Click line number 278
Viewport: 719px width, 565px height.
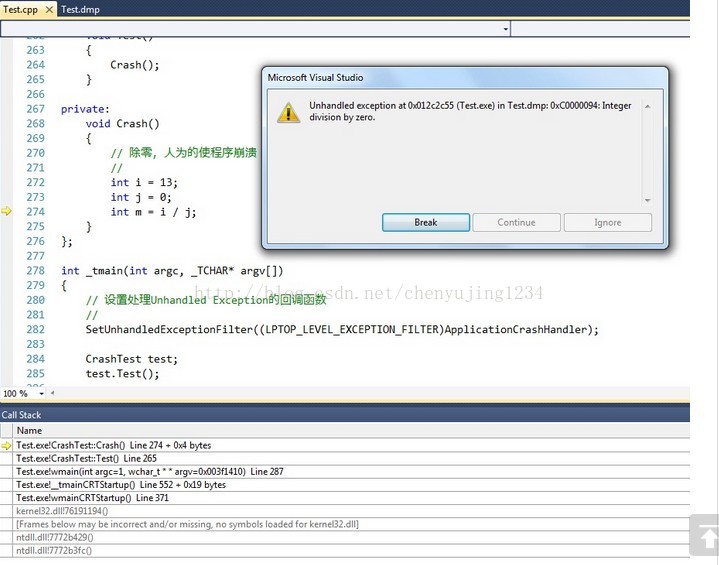coord(35,271)
